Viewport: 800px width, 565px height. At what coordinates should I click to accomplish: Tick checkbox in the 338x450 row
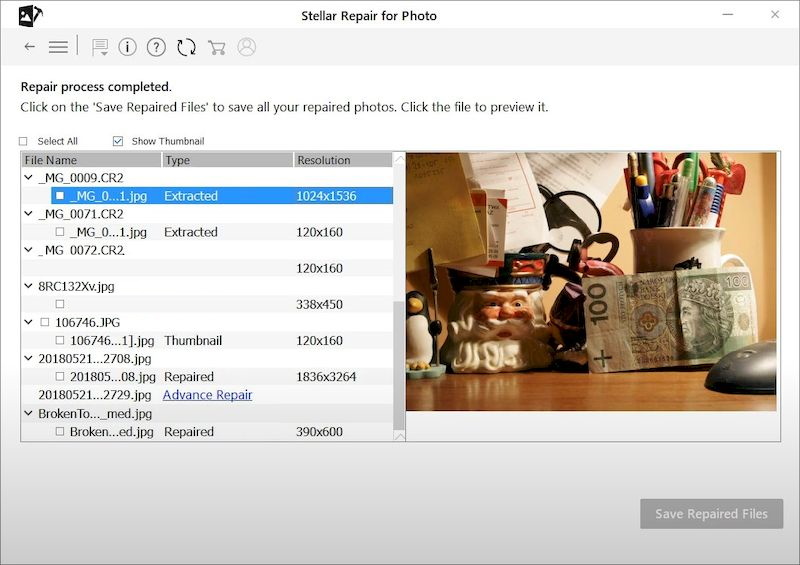coord(60,304)
